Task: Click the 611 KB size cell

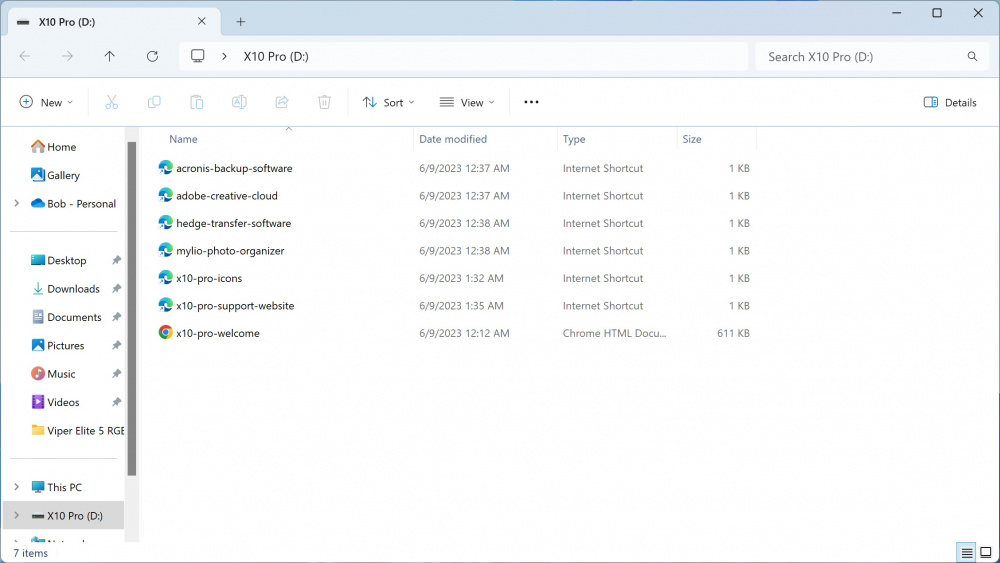Action: pyautogui.click(x=733, y=333)
